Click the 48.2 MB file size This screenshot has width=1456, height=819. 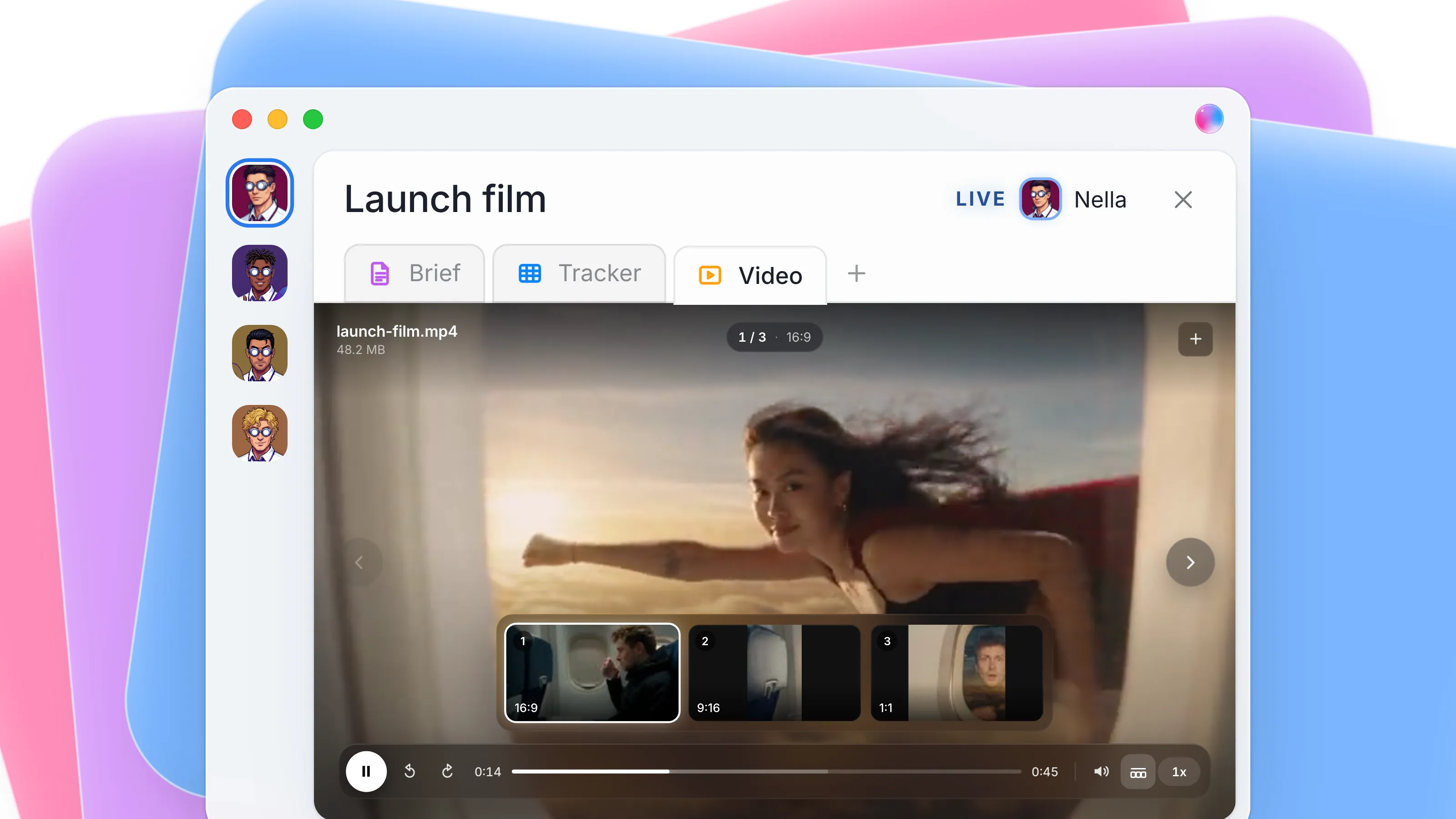tap(361, 350)
